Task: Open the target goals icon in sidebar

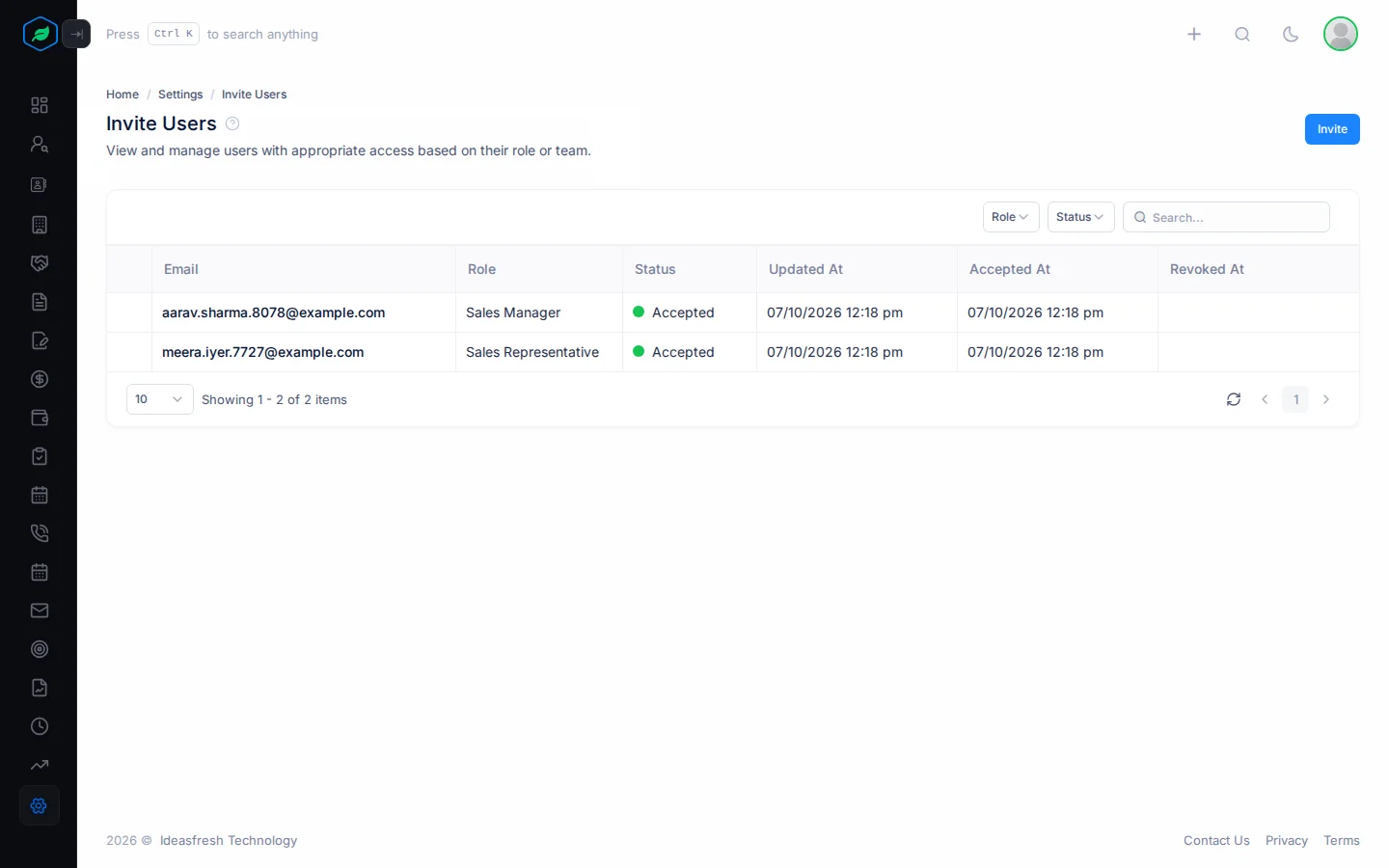Action: pyautogui.click(x=40, y=649)
